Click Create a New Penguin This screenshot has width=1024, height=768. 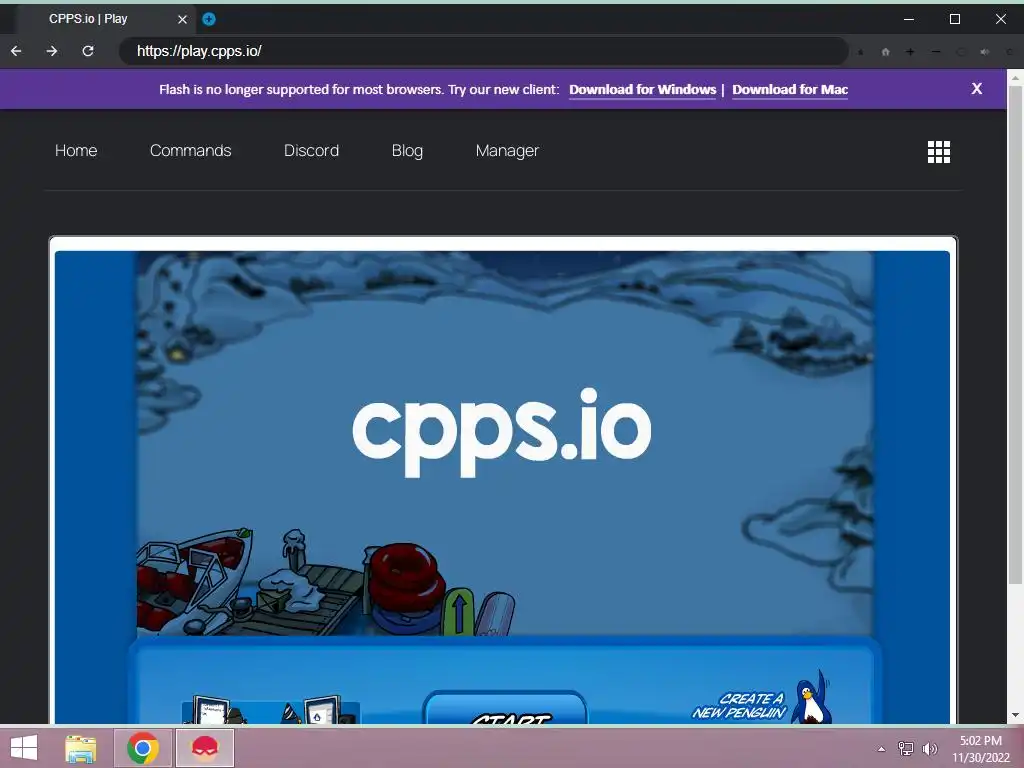point(739,706)
